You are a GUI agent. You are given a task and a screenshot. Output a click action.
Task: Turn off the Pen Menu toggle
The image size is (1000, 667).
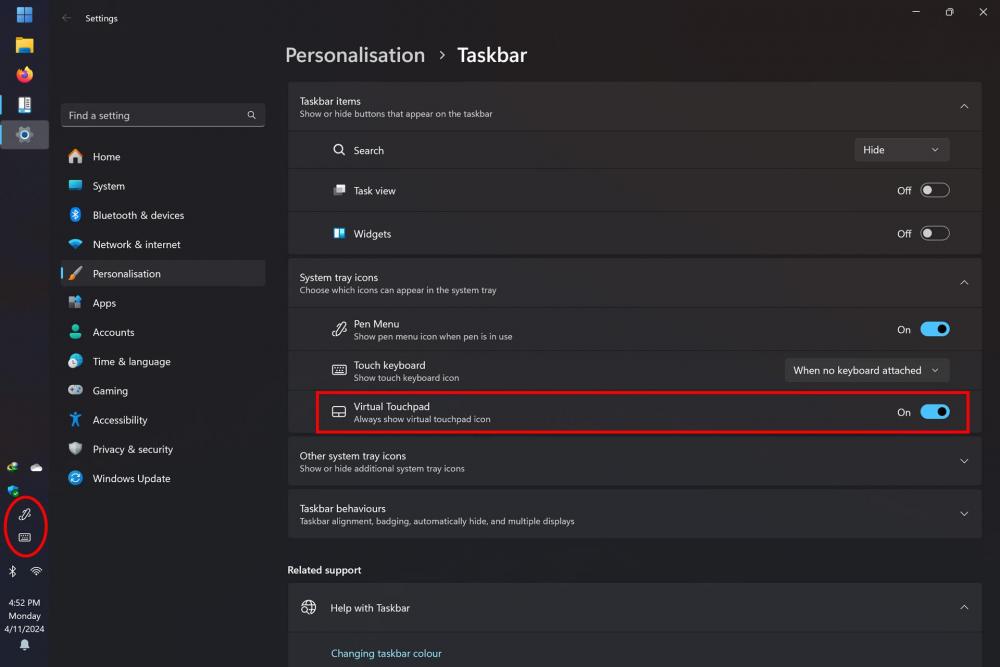(934, 329)
